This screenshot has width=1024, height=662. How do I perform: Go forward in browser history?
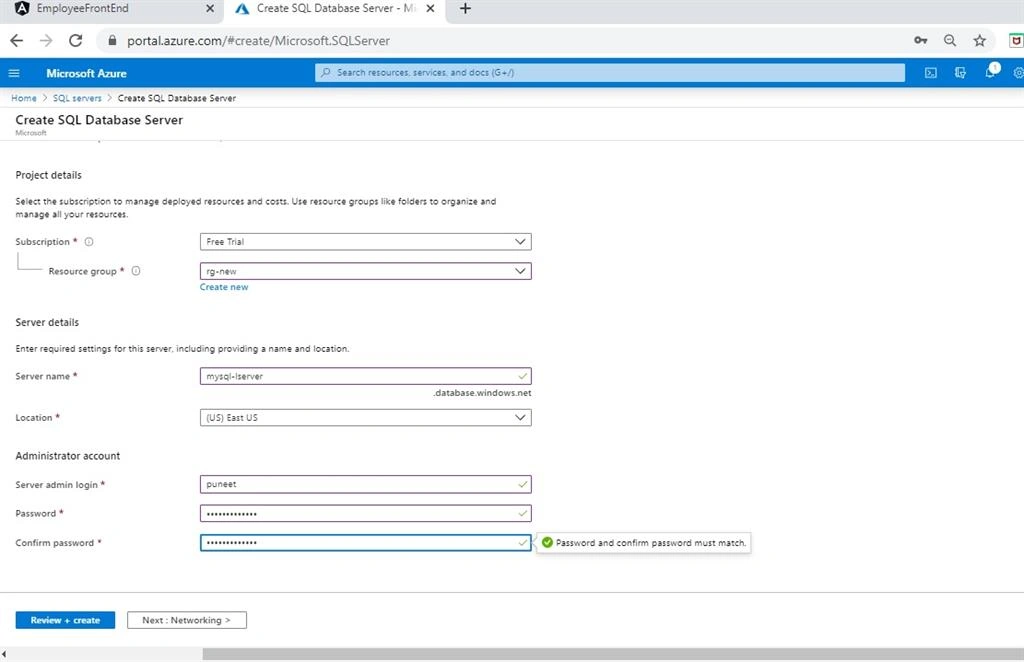tap(46, 40)
